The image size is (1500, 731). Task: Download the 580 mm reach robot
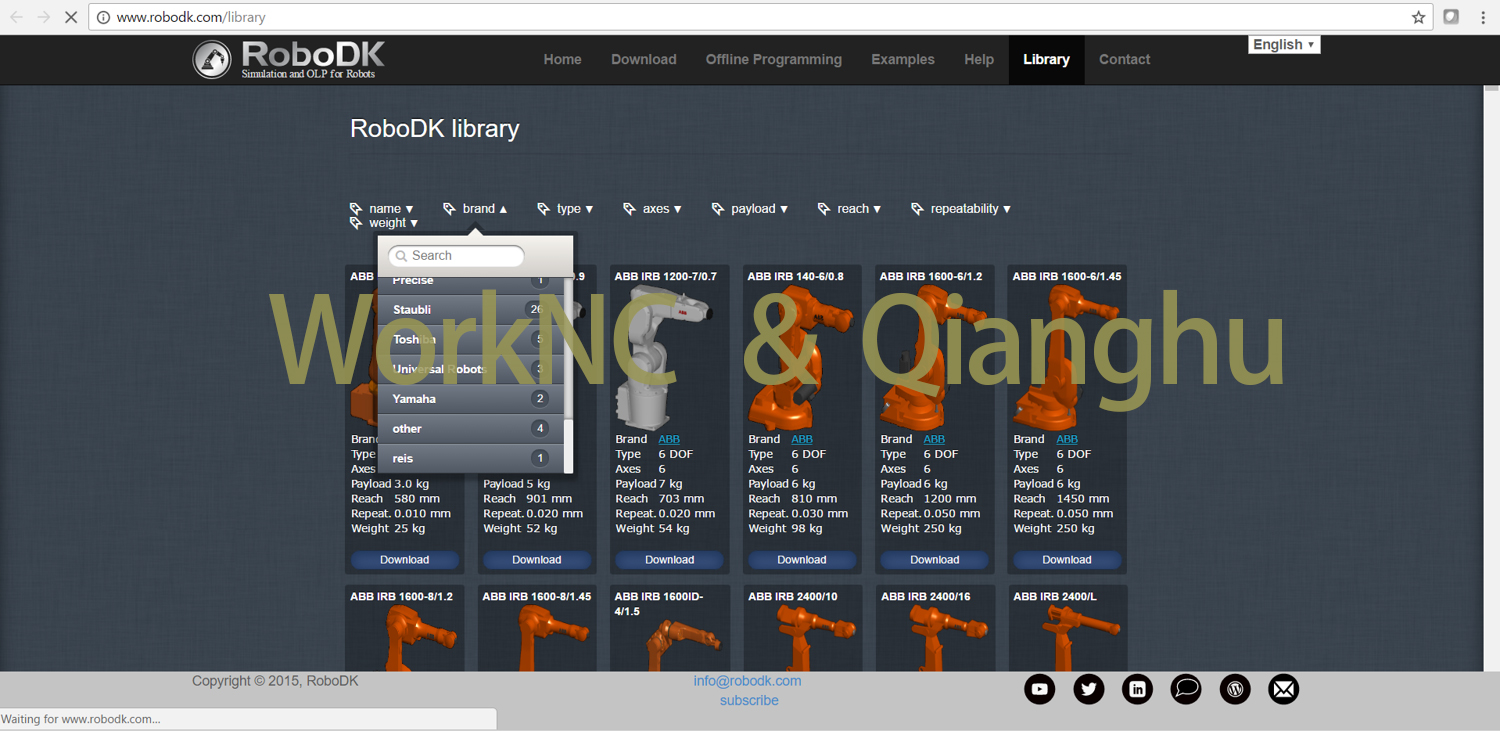pos(405,560)
